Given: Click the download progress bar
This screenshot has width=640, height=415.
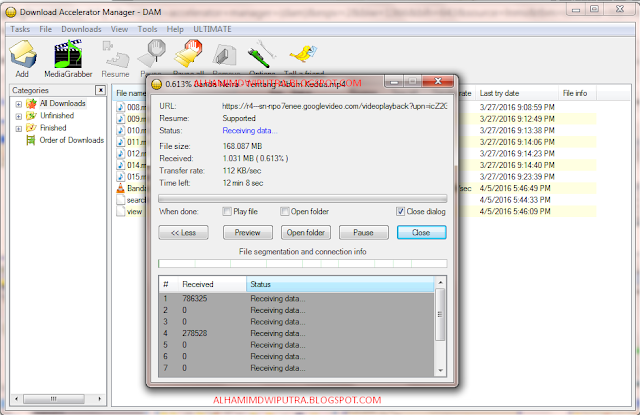Looking at the screenshot, I should 302,199.
